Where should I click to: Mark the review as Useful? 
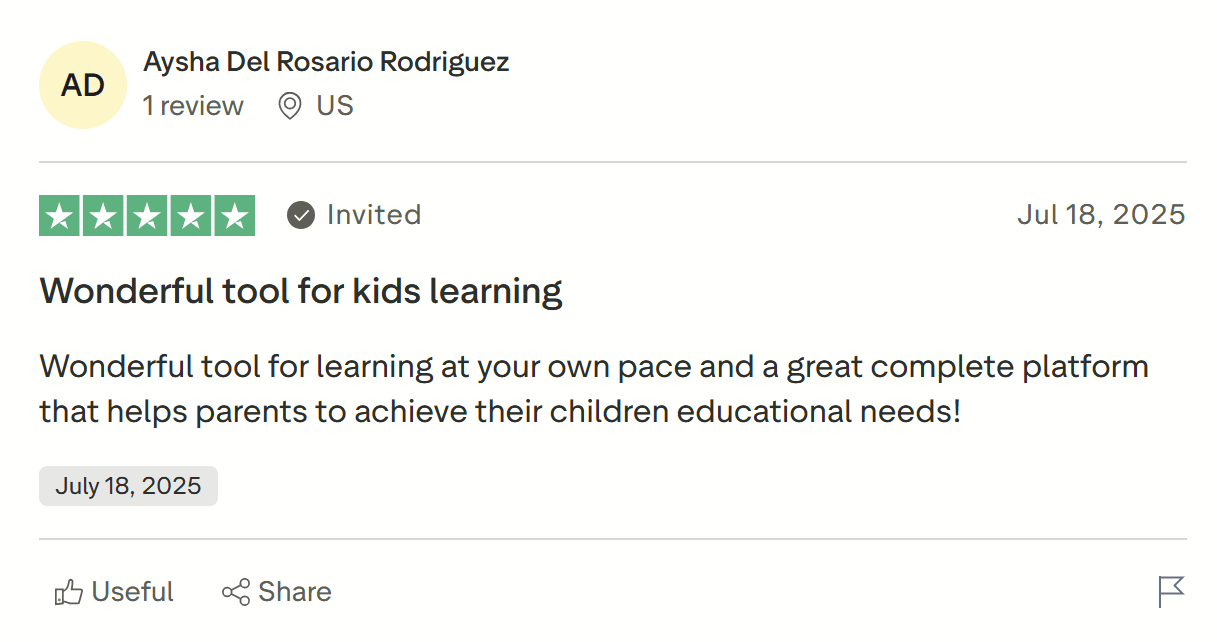[x=133, y=591]
